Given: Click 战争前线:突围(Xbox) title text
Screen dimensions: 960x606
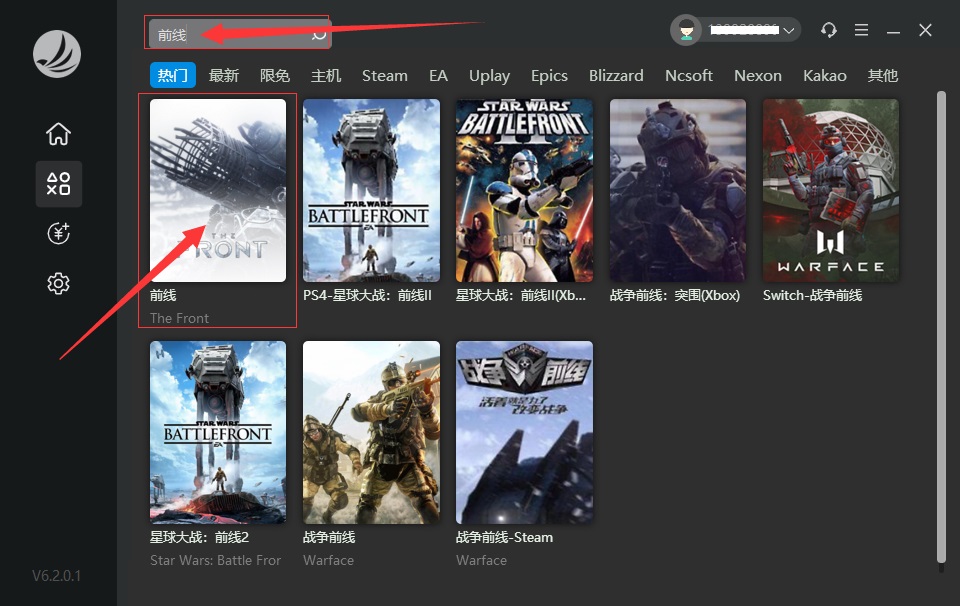Looking at the screenshot, I should point(675,295).
